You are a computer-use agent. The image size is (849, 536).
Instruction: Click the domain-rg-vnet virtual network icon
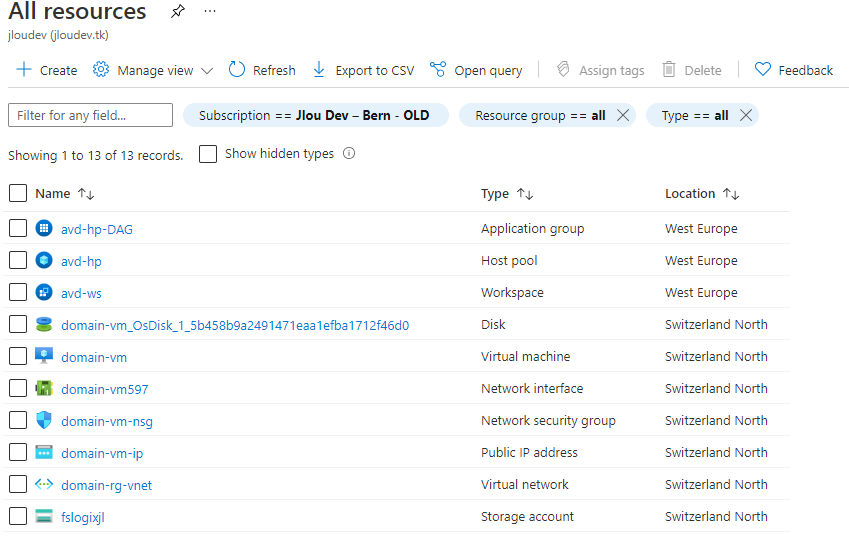[44, 484]
